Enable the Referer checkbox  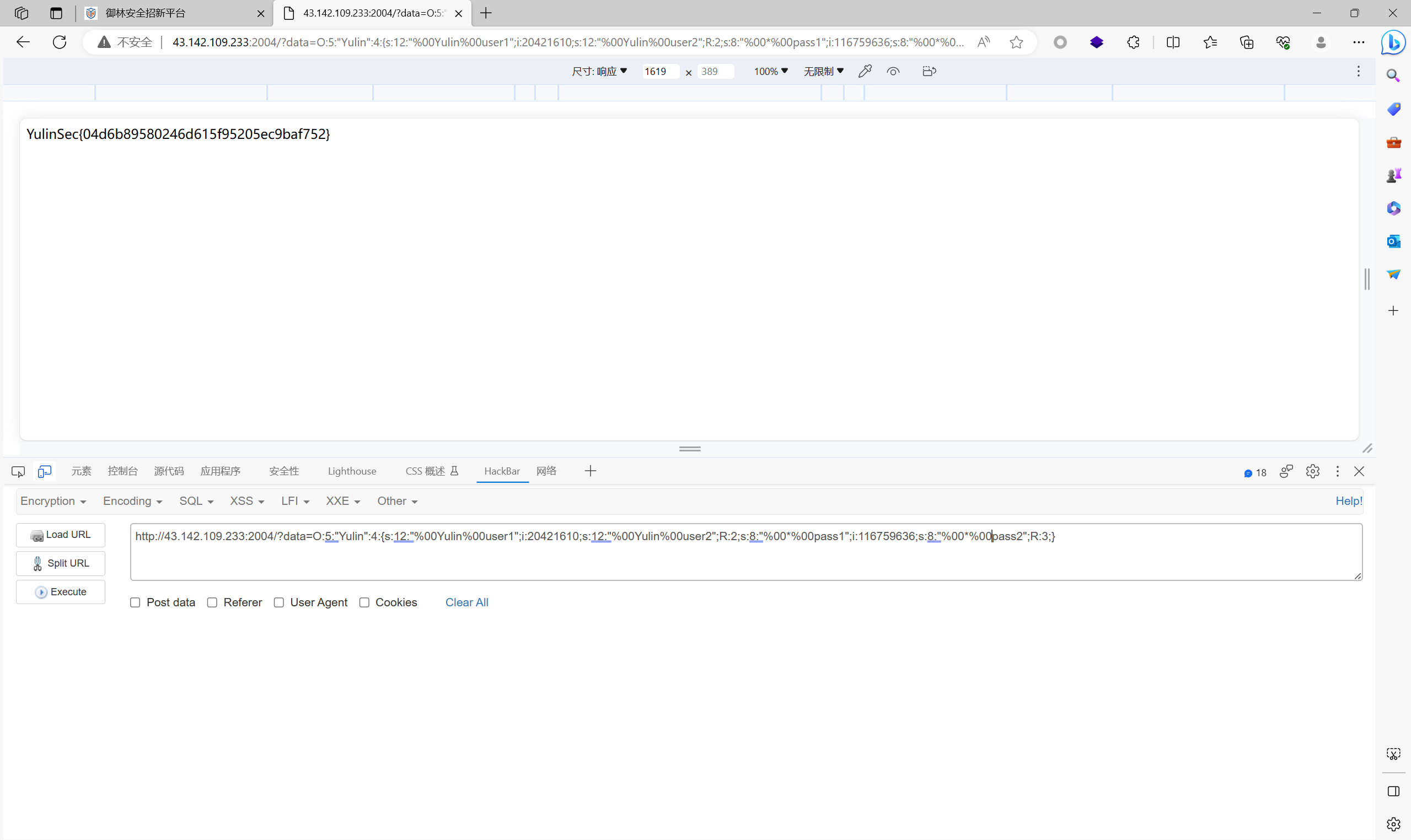pyautogui.click(x=212, y=602)
